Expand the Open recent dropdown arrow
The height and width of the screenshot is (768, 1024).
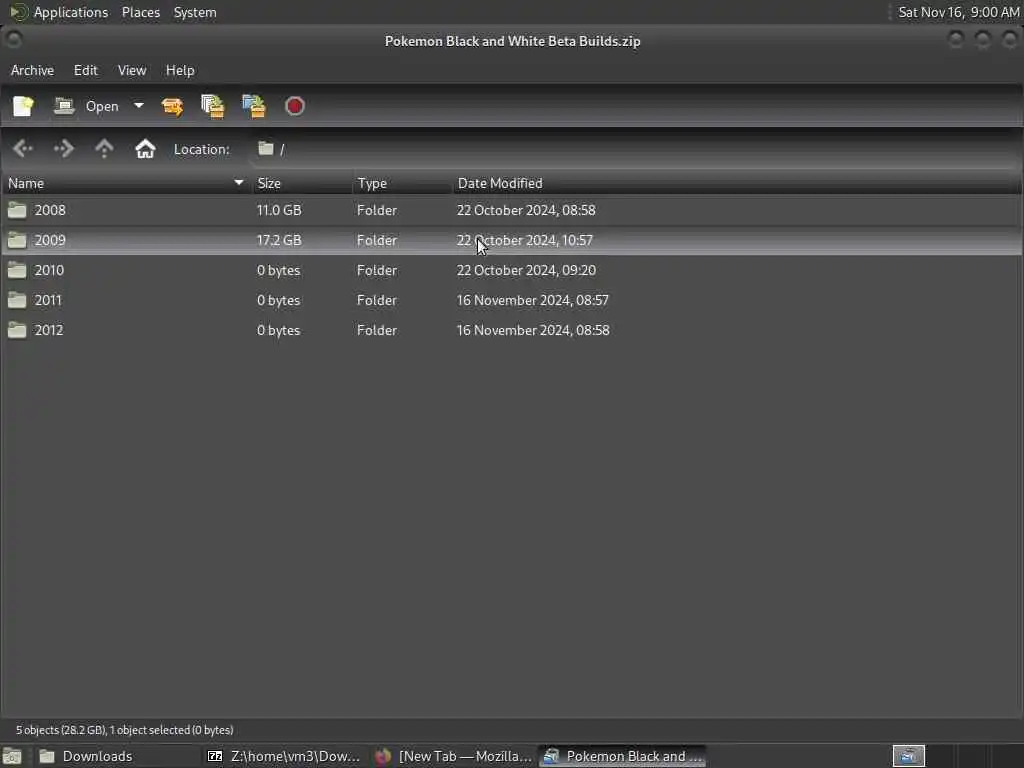click(138, 105)
